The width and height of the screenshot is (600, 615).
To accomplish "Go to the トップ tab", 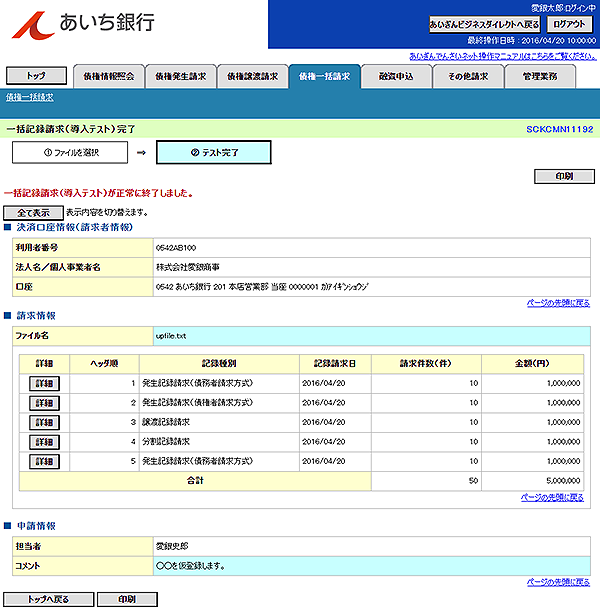I will 36,76.
